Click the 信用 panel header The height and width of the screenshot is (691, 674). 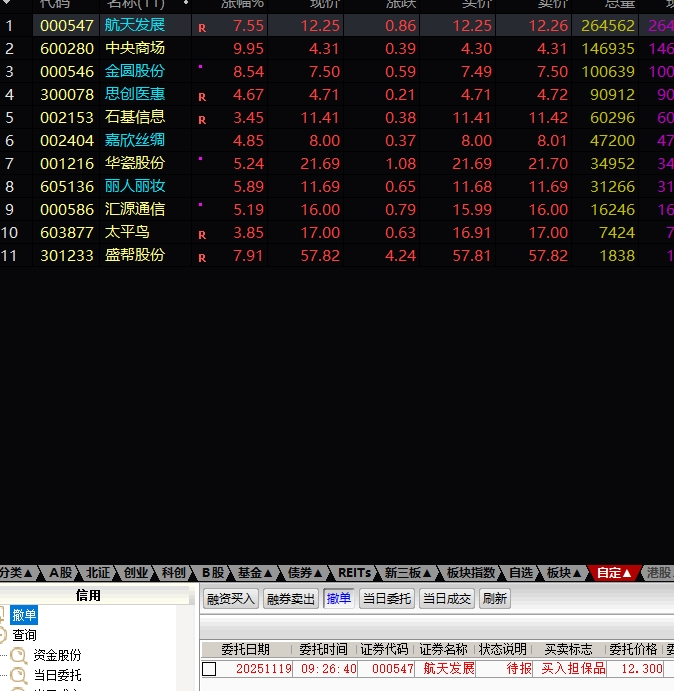point(88,596)
